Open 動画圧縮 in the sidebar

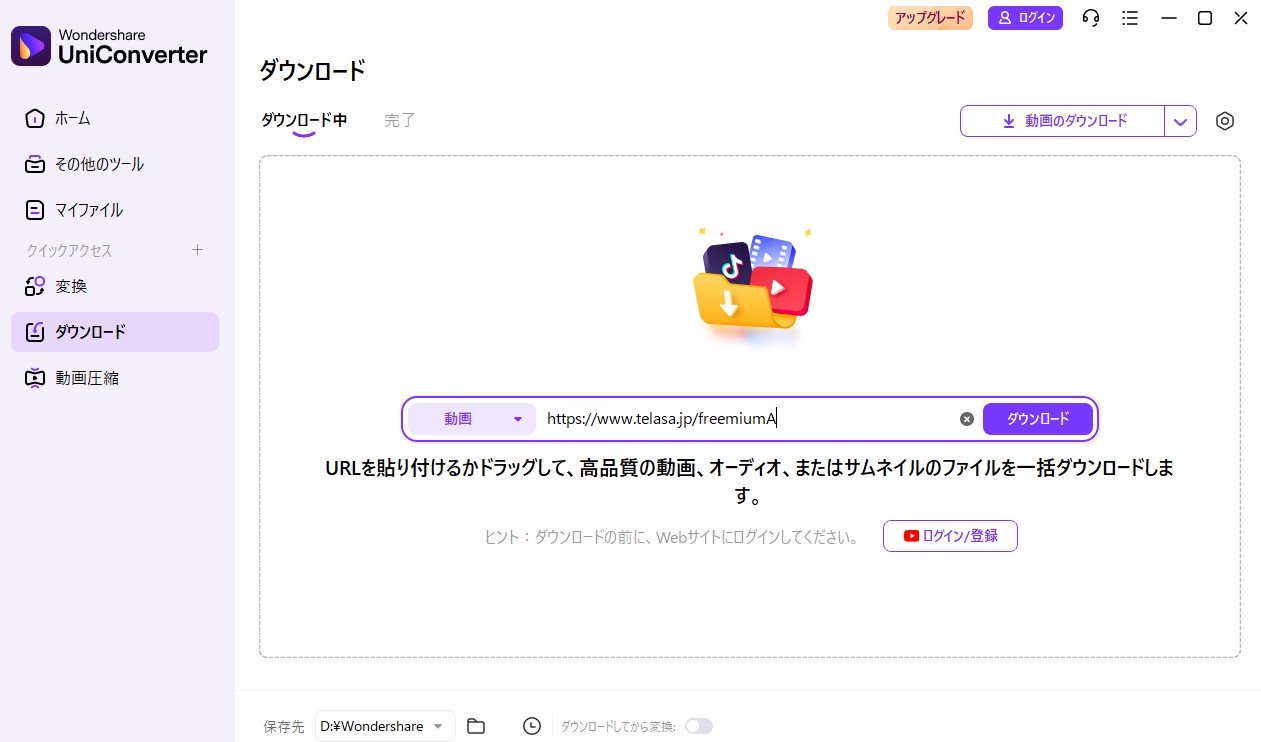(87, 378)
